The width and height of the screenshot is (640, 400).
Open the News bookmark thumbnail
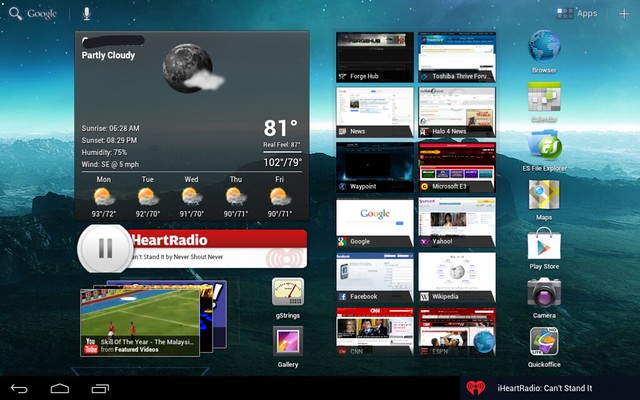point(375,112)
